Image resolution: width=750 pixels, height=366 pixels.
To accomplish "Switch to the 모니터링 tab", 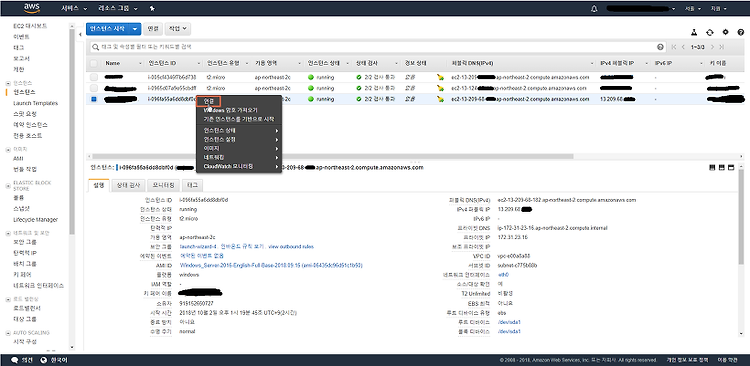I will tap(164, 186).
